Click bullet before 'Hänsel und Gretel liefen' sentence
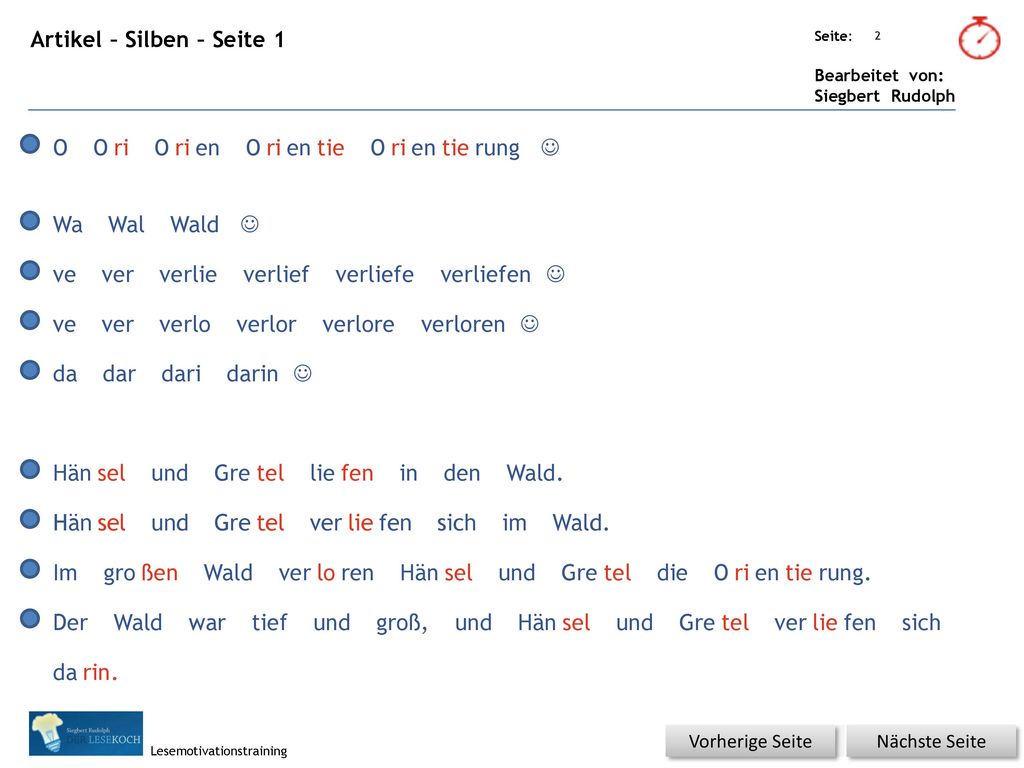 30,469
